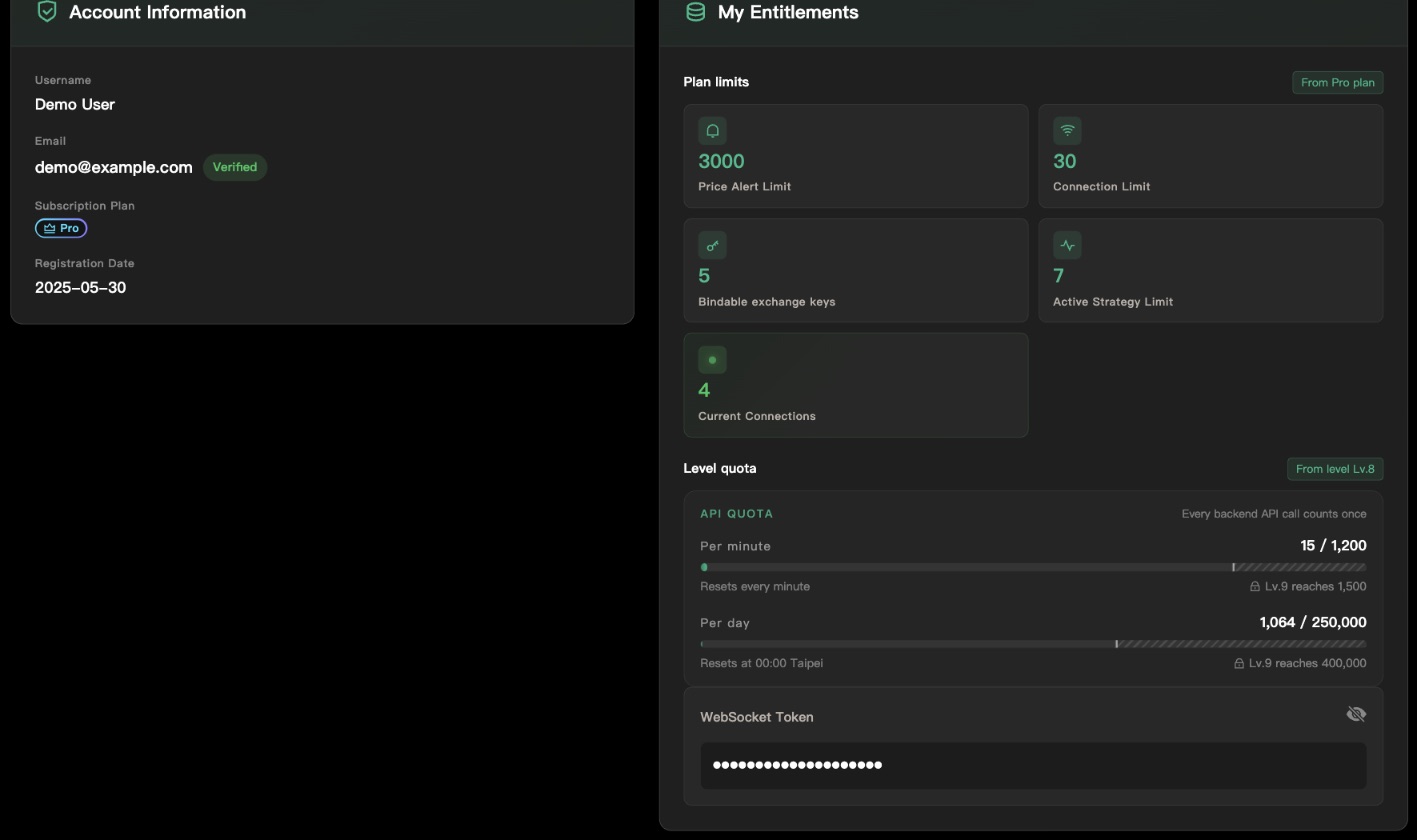This screenshot has width=1417, height=840.
Task: Click the From level Lv.8 badge
Action: click(1335, 468)
